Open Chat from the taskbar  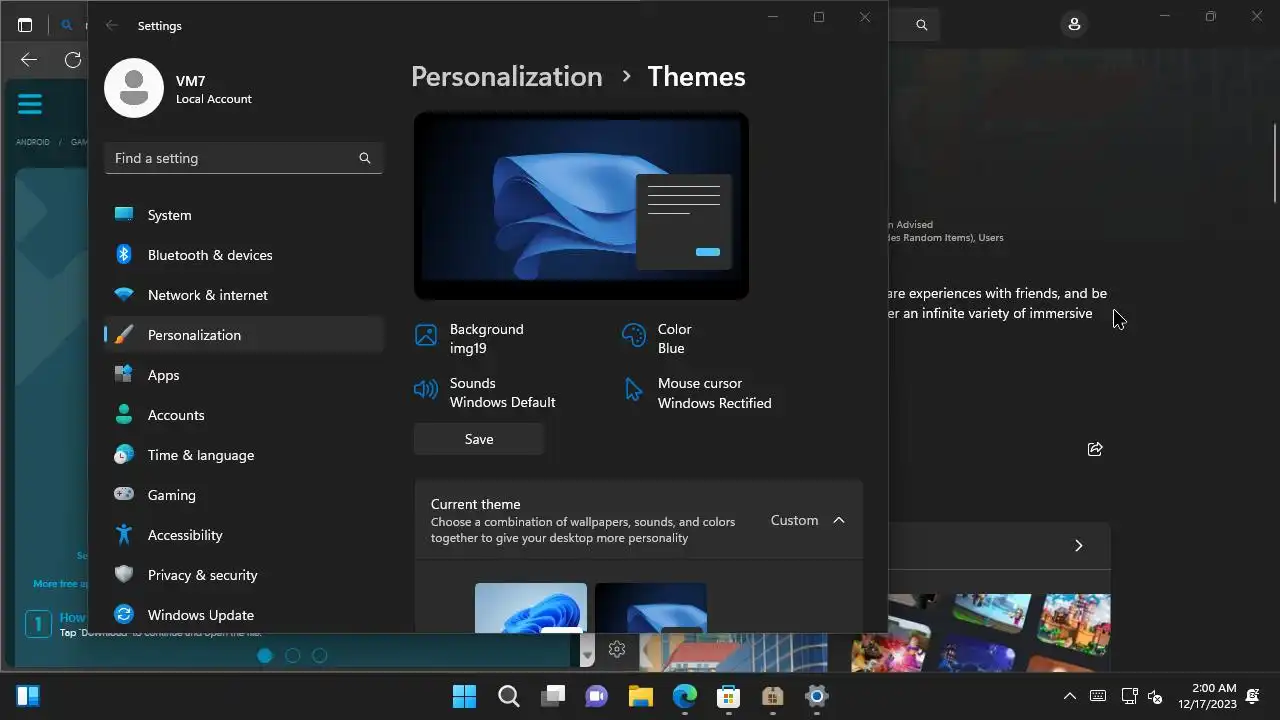coord(597,696)
